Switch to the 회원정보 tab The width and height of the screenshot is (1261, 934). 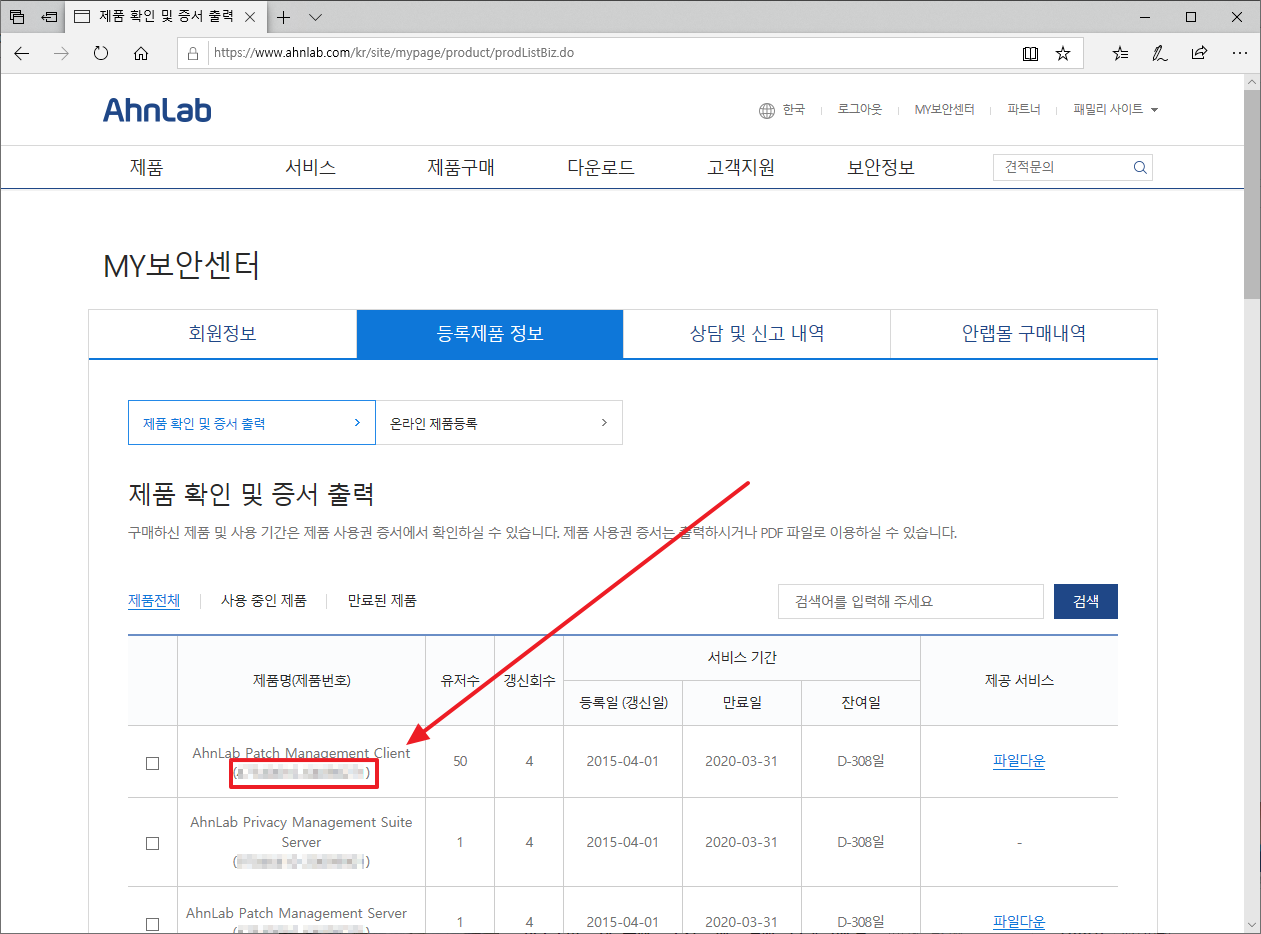(223, 334)
